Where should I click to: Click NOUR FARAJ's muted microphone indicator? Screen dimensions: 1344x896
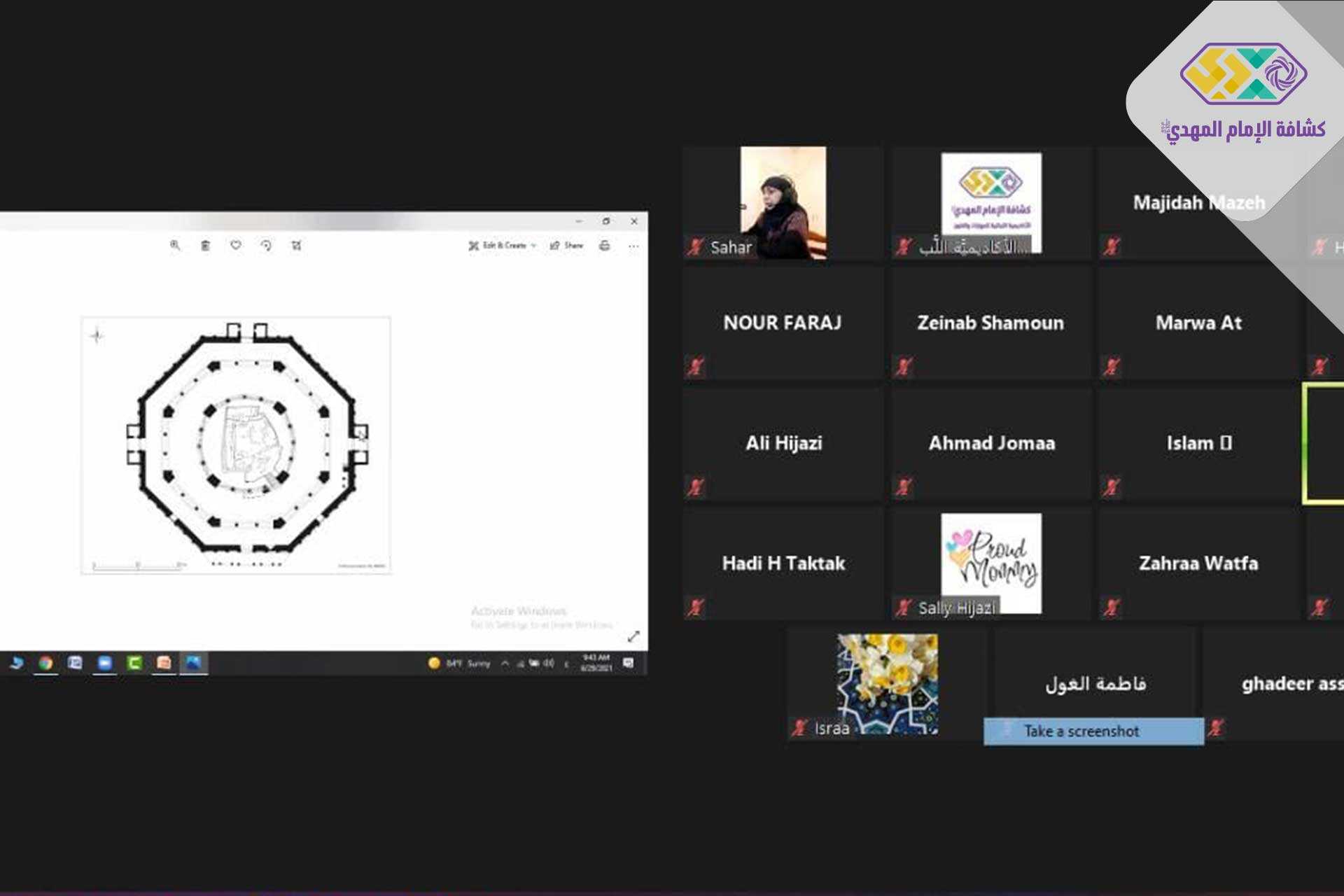tap(696, 366)
